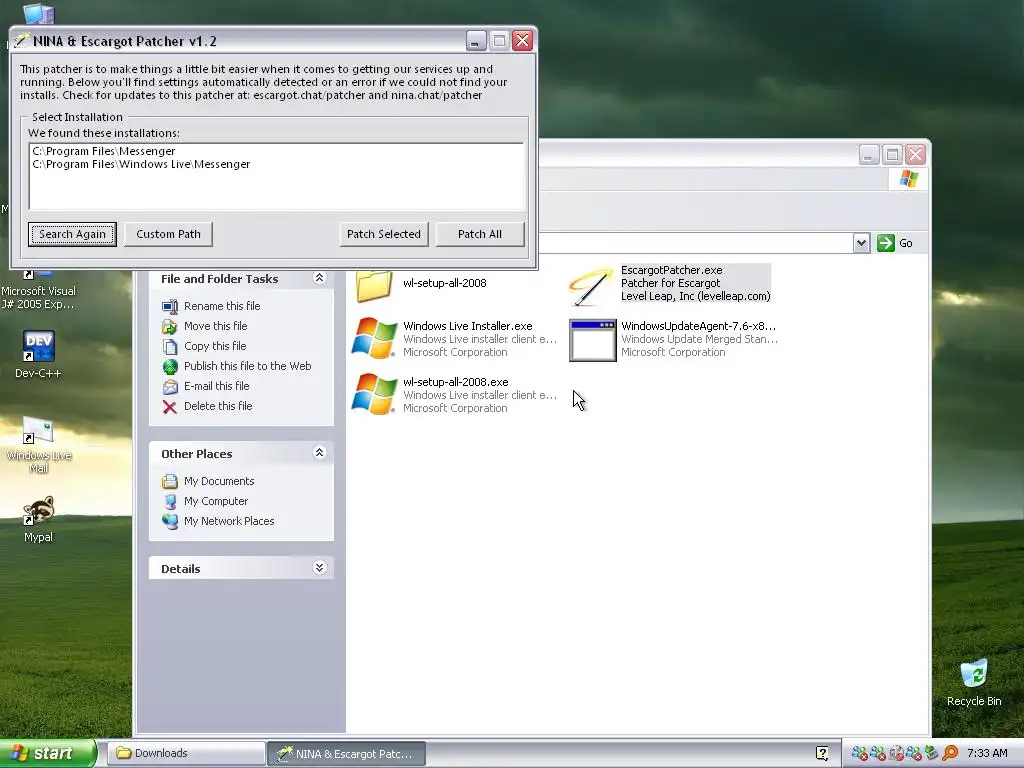Viewport: 1024px width, 768px height.
Task: Click Rename this file task
Action: (222, 306)
